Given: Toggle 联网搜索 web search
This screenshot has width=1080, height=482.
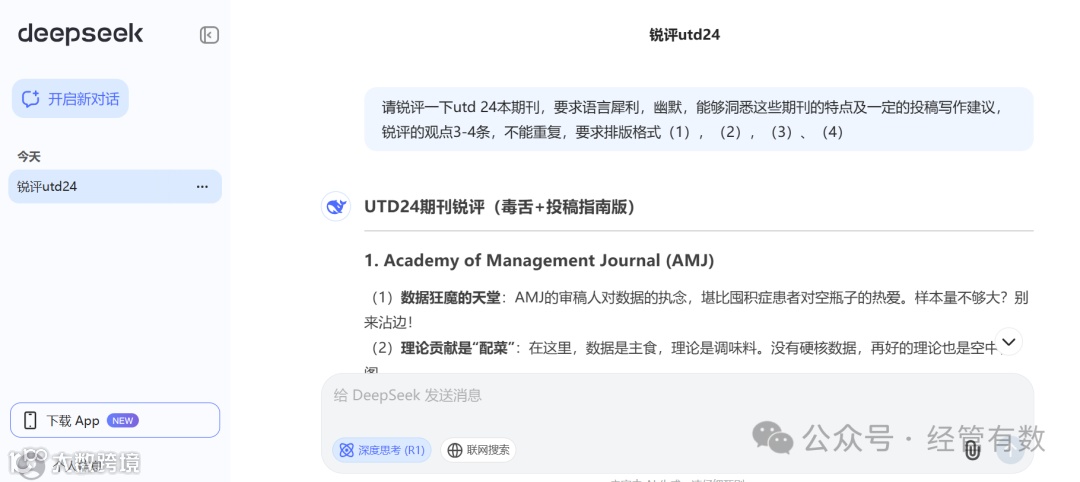Looking at the screenshot, I should [478, 450].
